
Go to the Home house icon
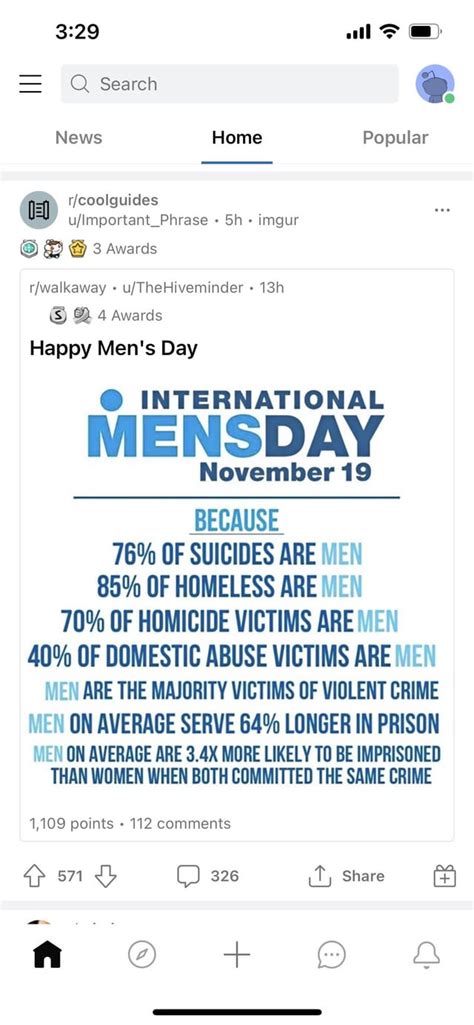47,956
